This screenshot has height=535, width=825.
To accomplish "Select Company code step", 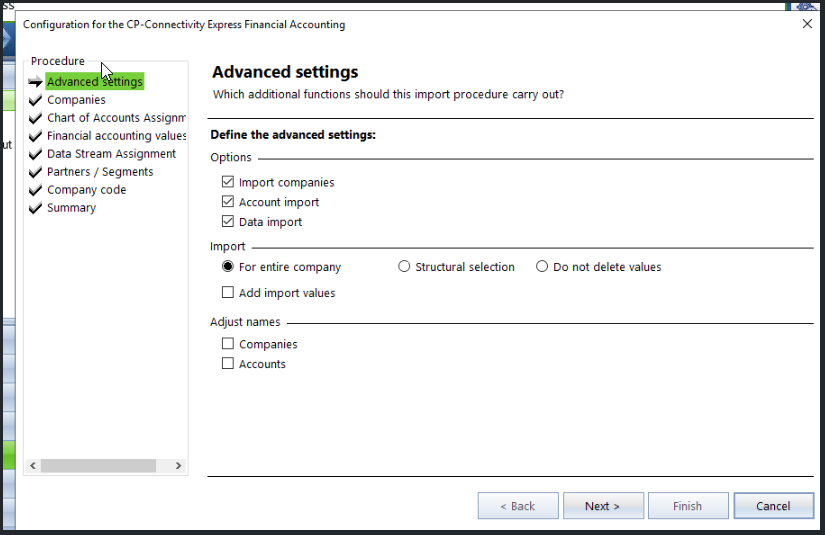I will point(86,190).
